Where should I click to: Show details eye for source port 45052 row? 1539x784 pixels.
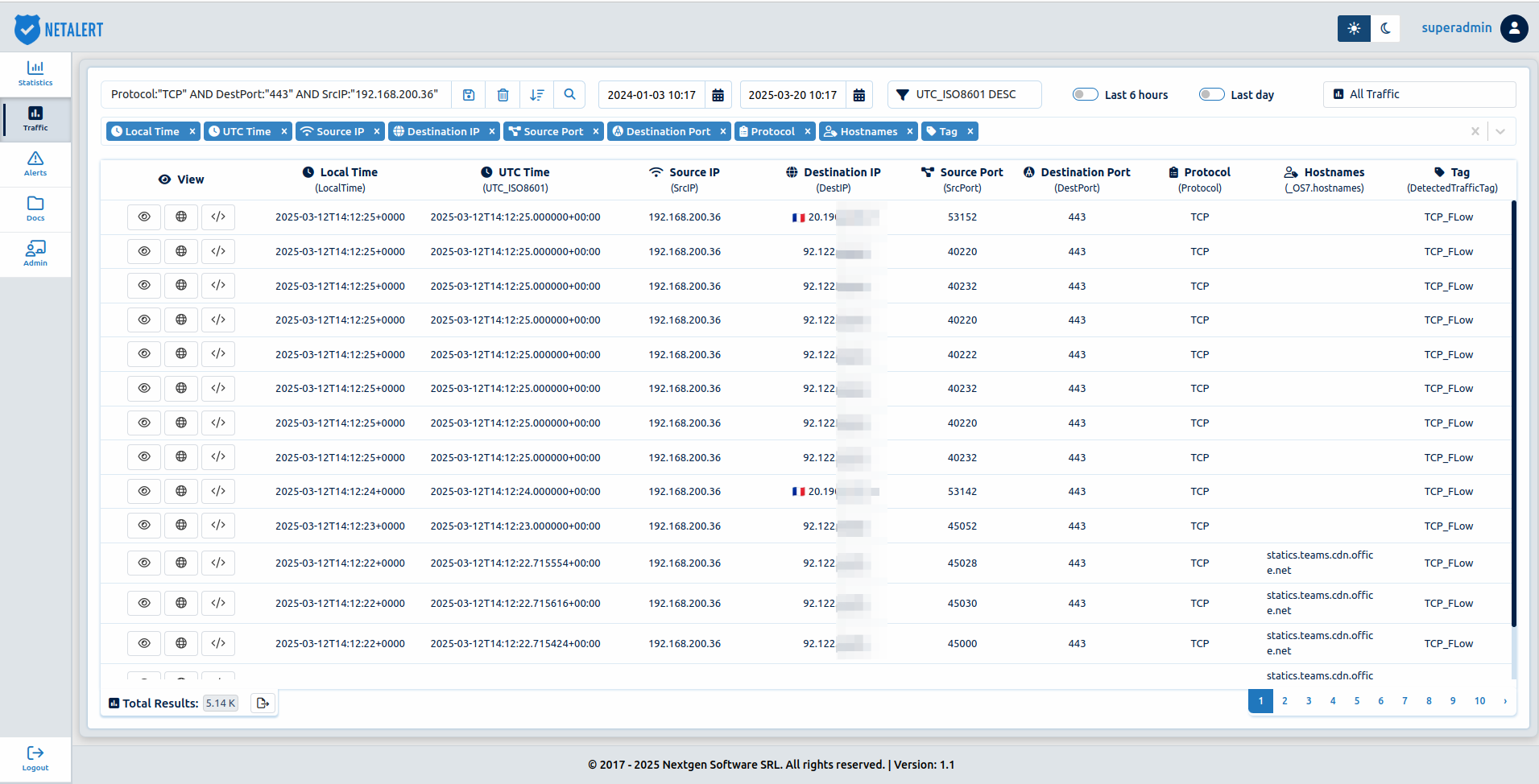coord(144,525)
